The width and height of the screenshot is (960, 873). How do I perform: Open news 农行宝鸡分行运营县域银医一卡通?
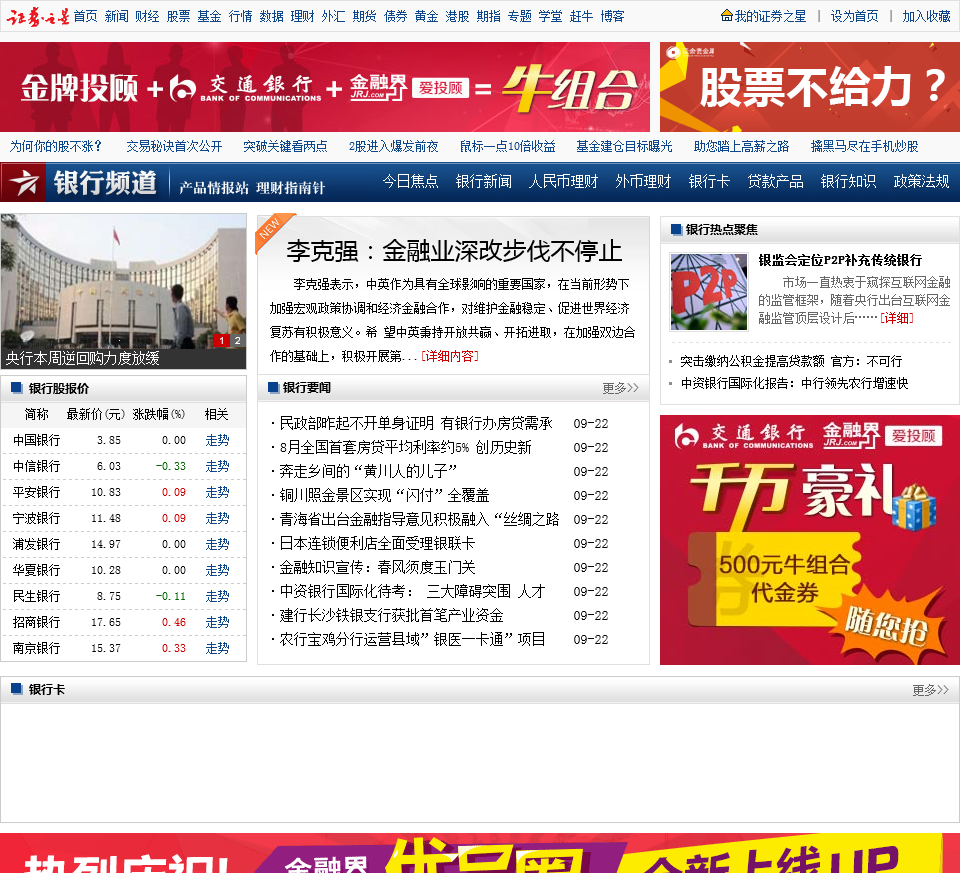[412, 640]
